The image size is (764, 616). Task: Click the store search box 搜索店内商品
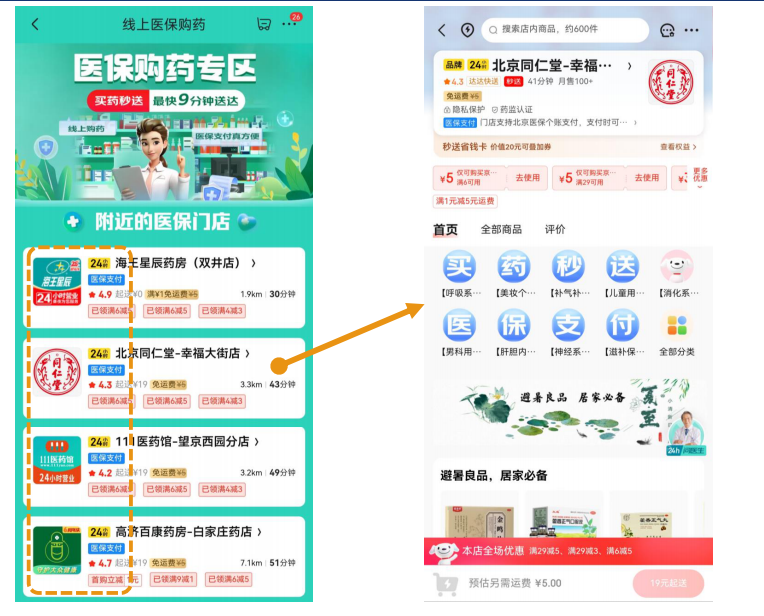tap(565, 30)
